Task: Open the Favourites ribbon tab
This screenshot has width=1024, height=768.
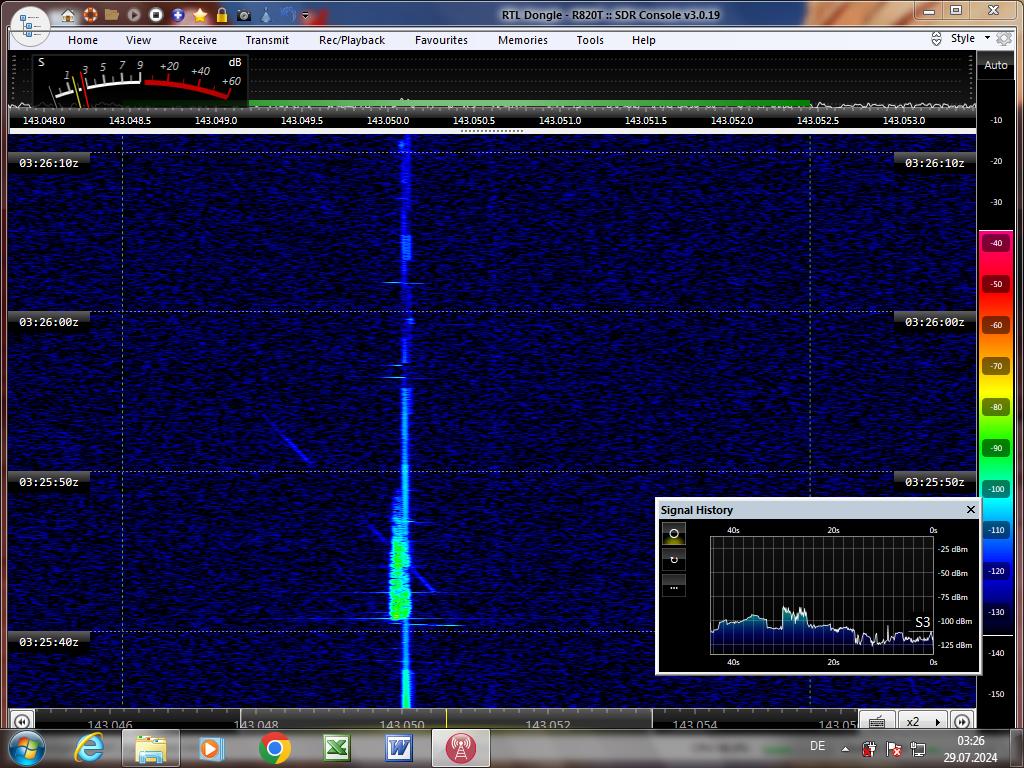Action: (x=441, y=40)
